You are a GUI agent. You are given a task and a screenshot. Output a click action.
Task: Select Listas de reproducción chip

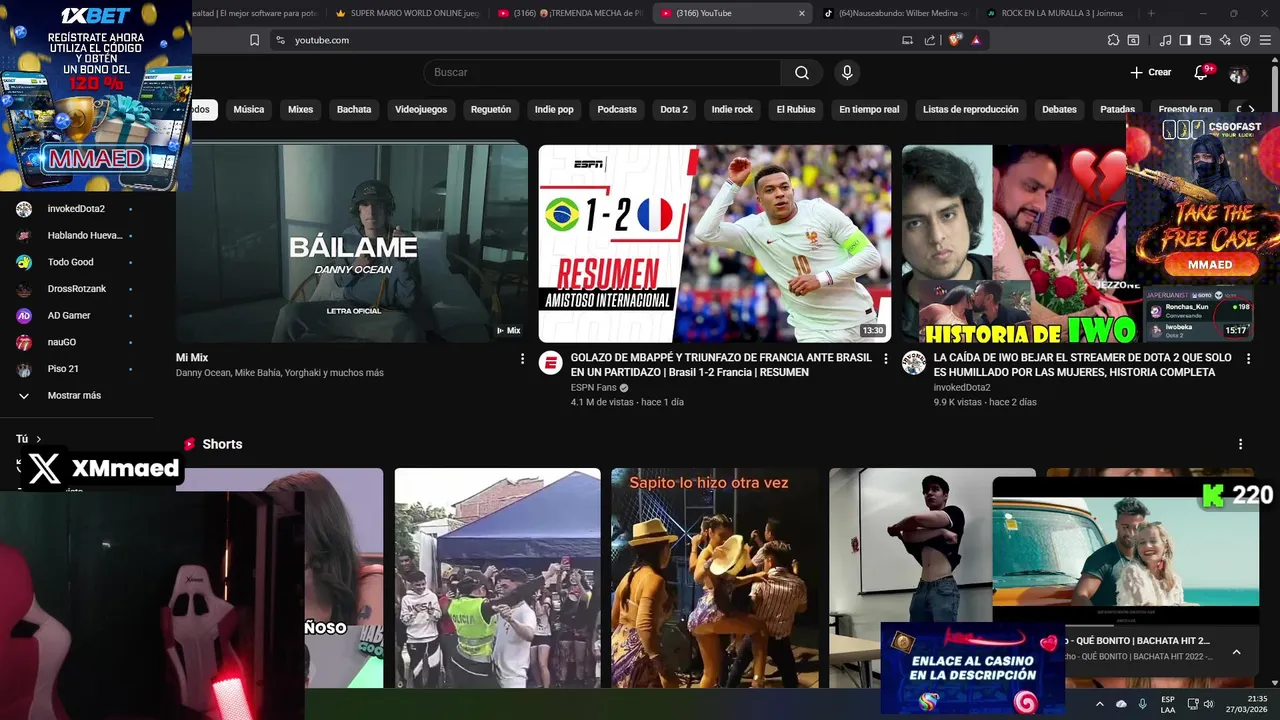coord(971,109)
